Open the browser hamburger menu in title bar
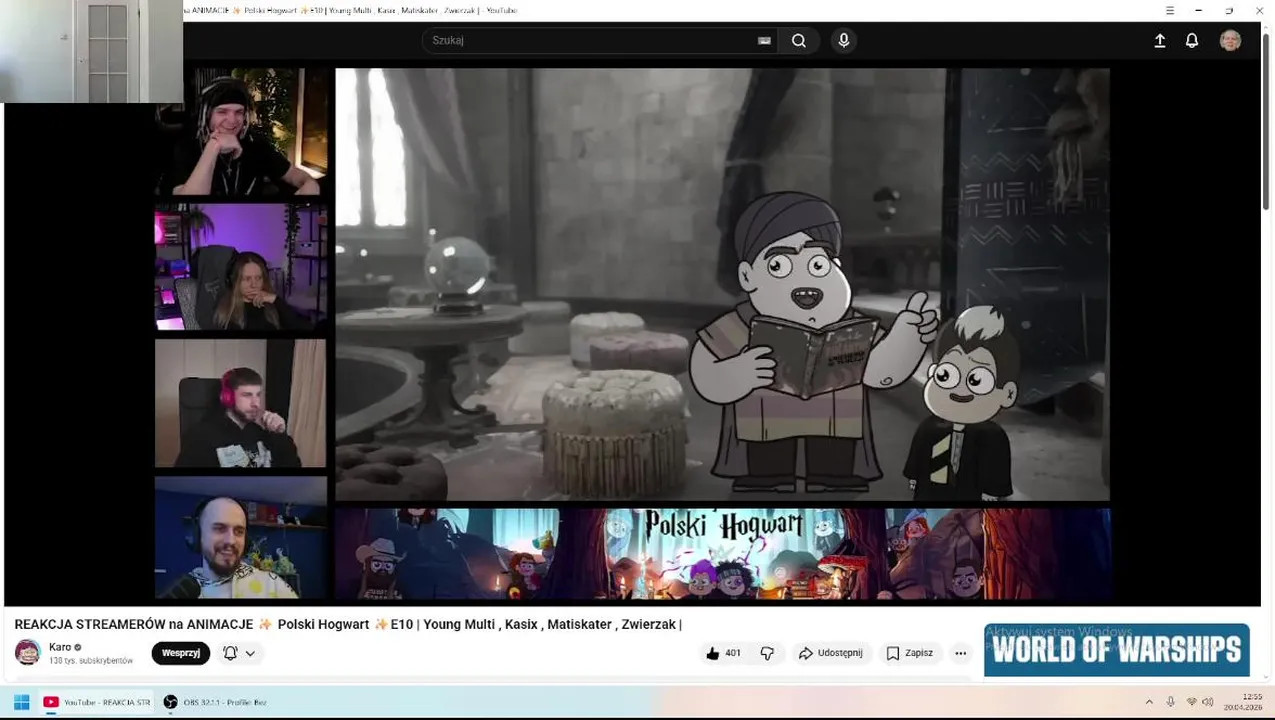1275x720 pixels. coord(1170,10)
